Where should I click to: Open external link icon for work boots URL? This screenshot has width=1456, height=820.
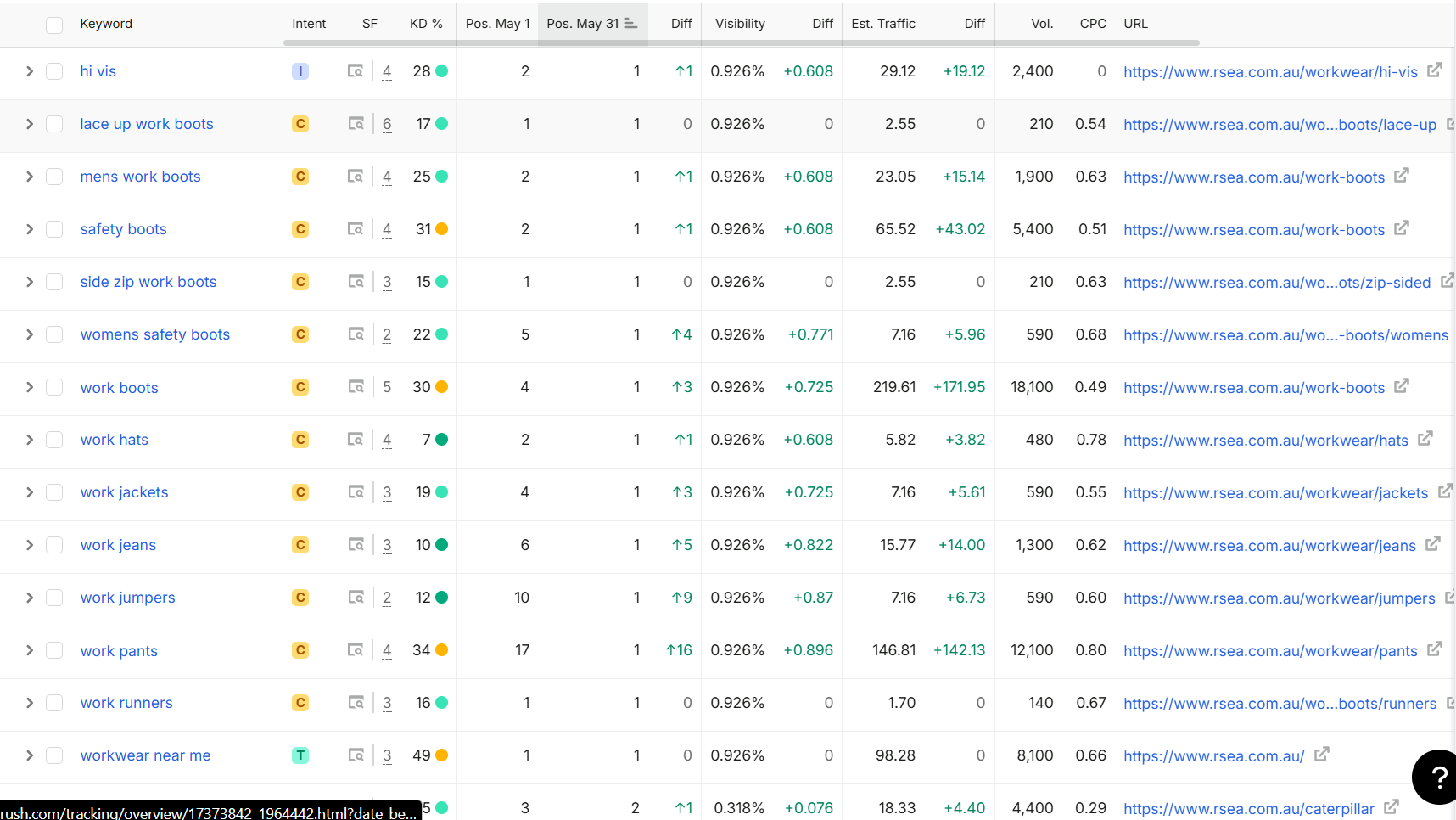pos(1402,385)
